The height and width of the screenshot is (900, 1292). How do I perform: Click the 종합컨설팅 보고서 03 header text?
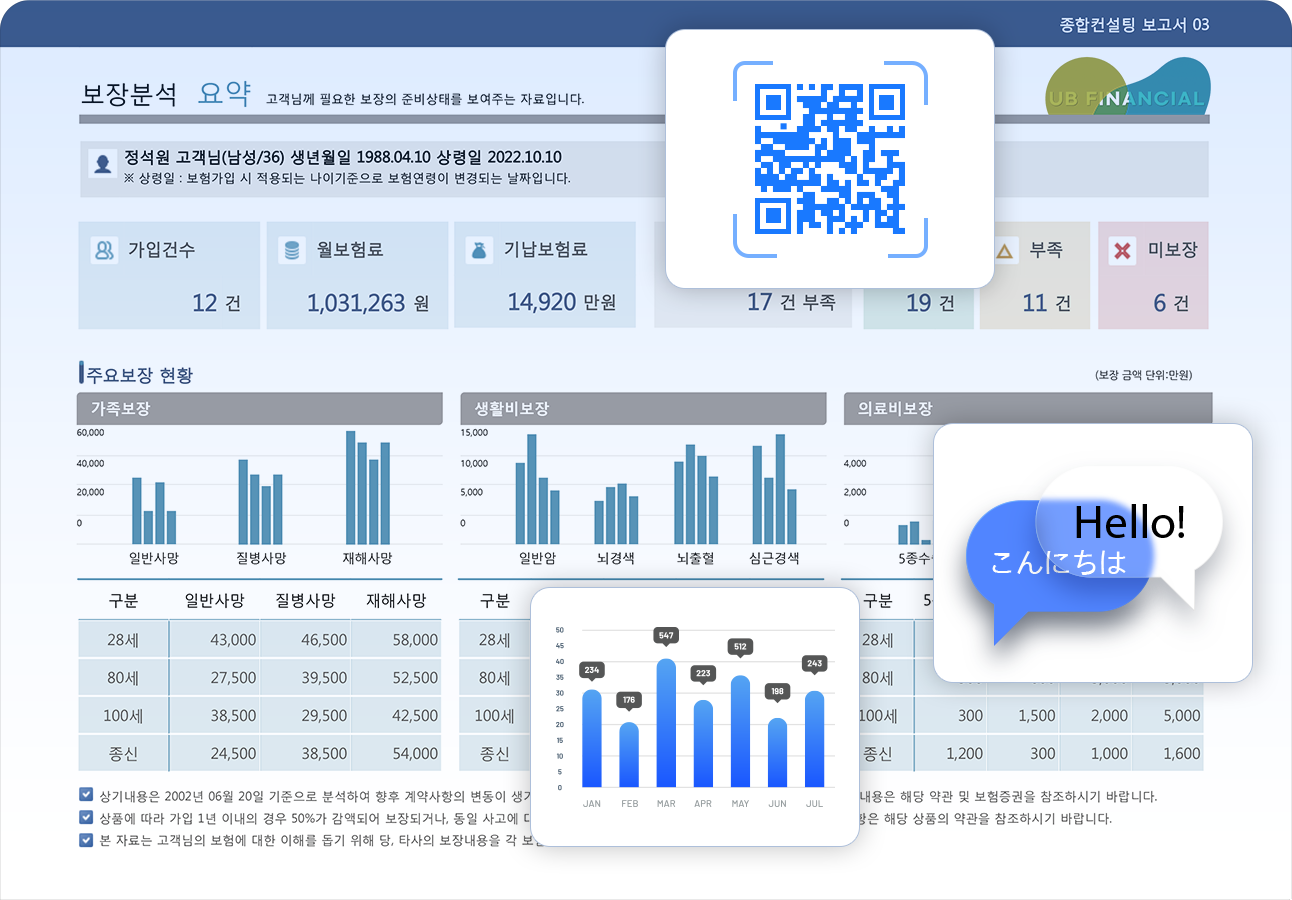(x=1134, y=24)
